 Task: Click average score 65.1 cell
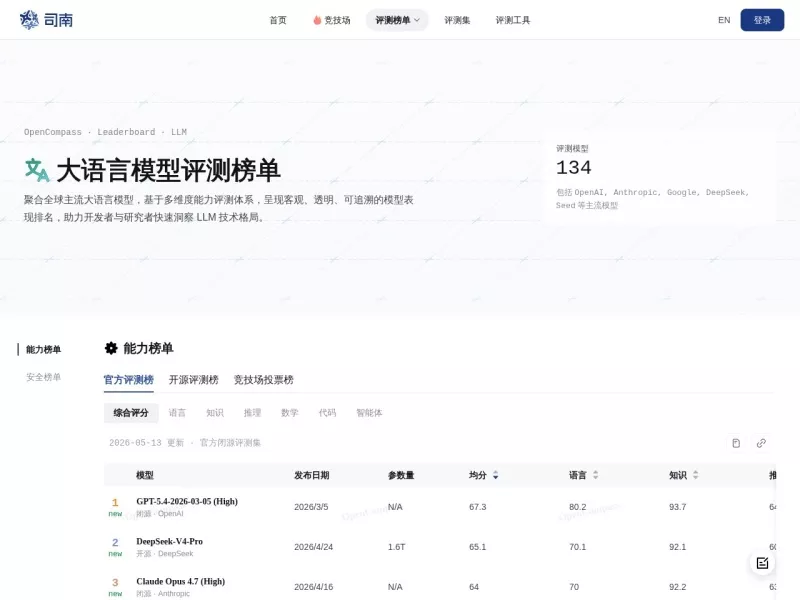pyautogui.click(x=478, y=547)
